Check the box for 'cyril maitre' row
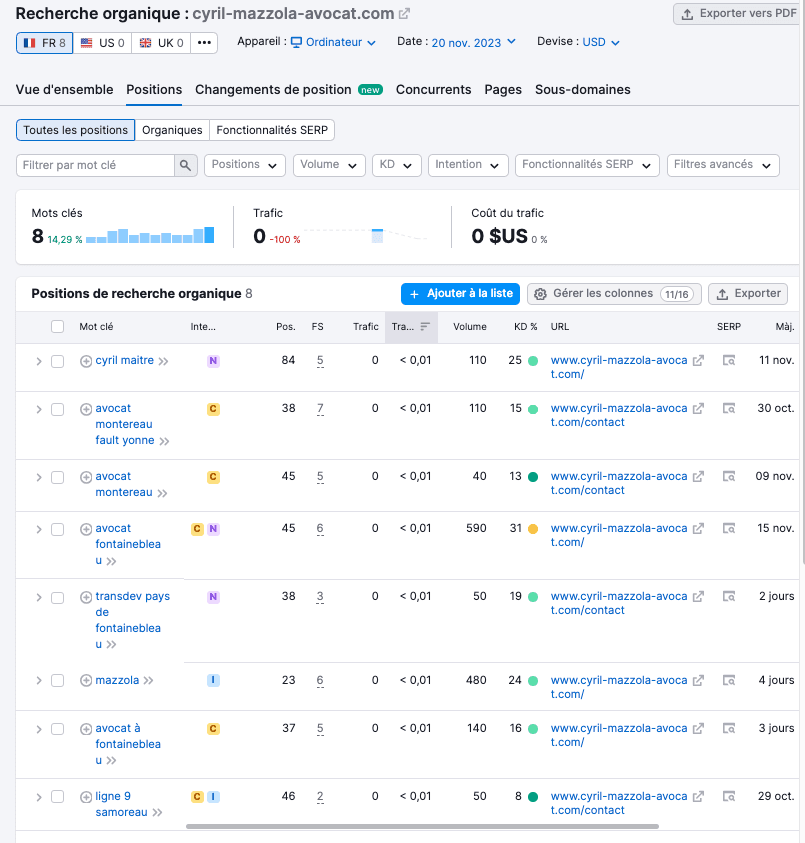This screenshot has width=805, height=843. coord(57,361)
